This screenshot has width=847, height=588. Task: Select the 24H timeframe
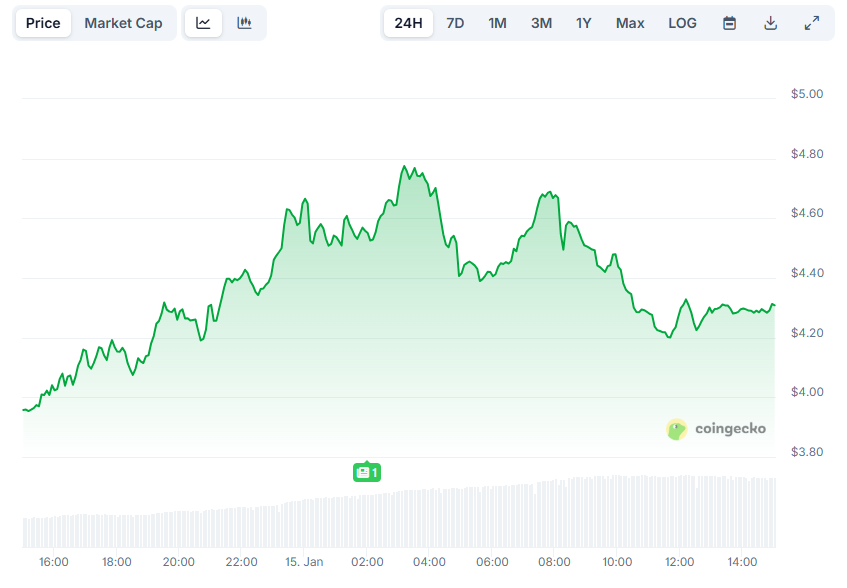[408, 22]
